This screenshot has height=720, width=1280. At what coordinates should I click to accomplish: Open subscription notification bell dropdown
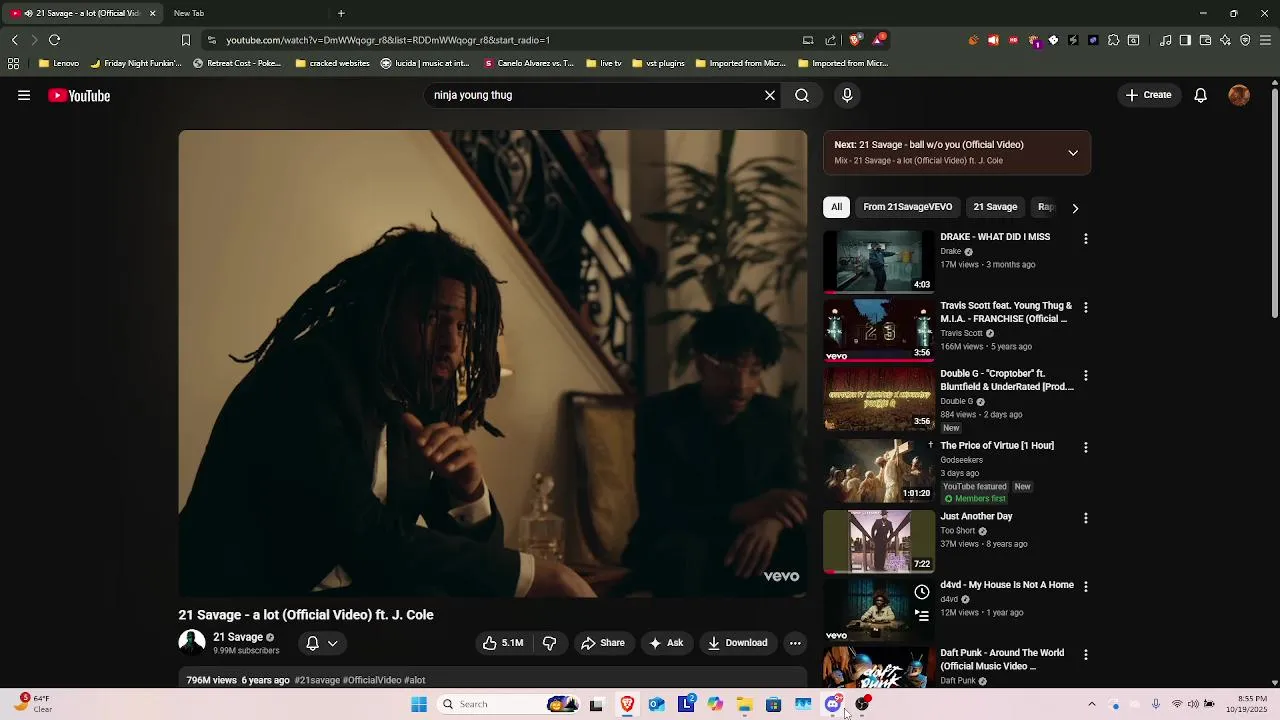[322, 643]
